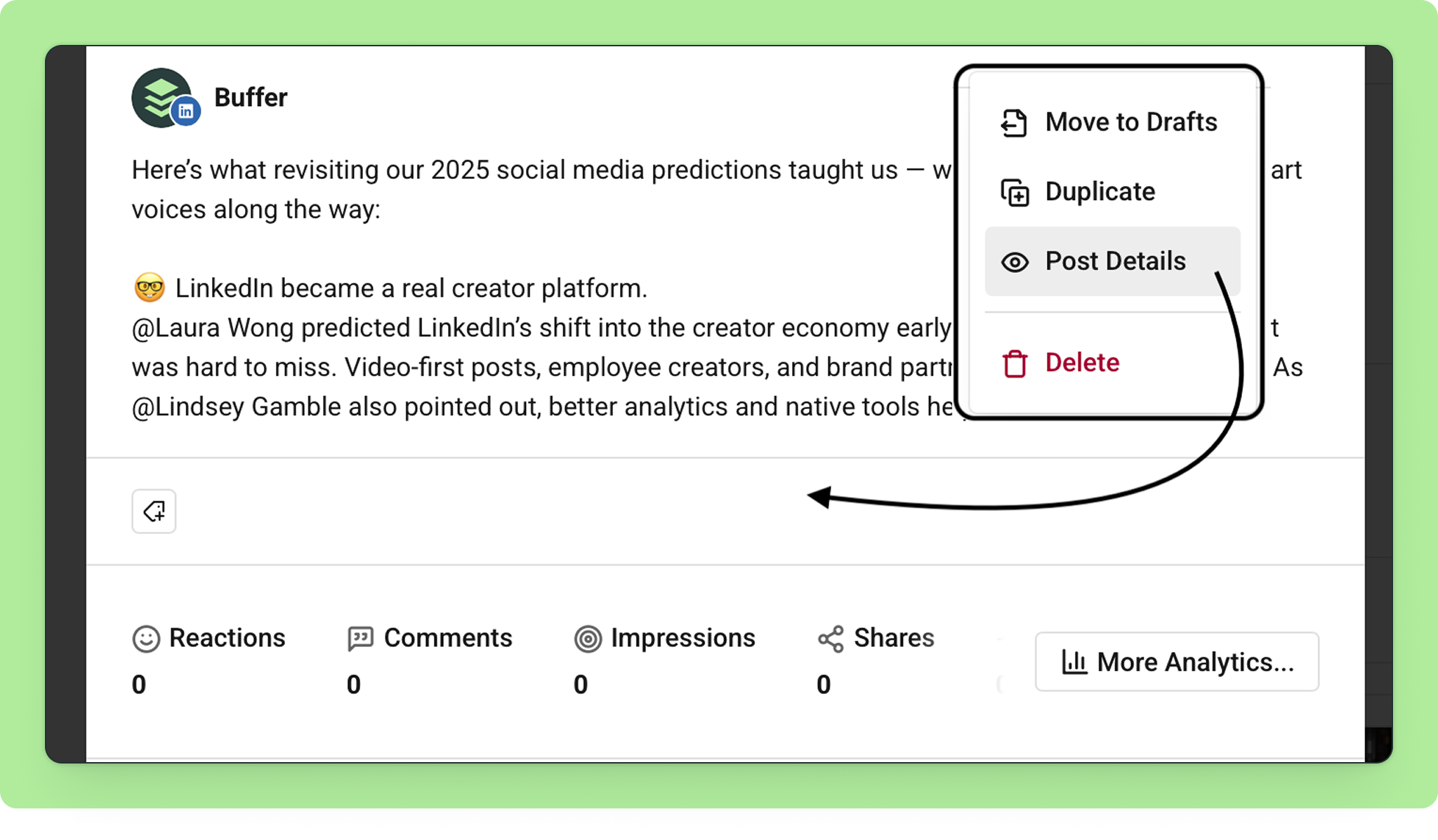Click the Buffer account name
This screenshot has height=840, width=1438.
(251, 98)
